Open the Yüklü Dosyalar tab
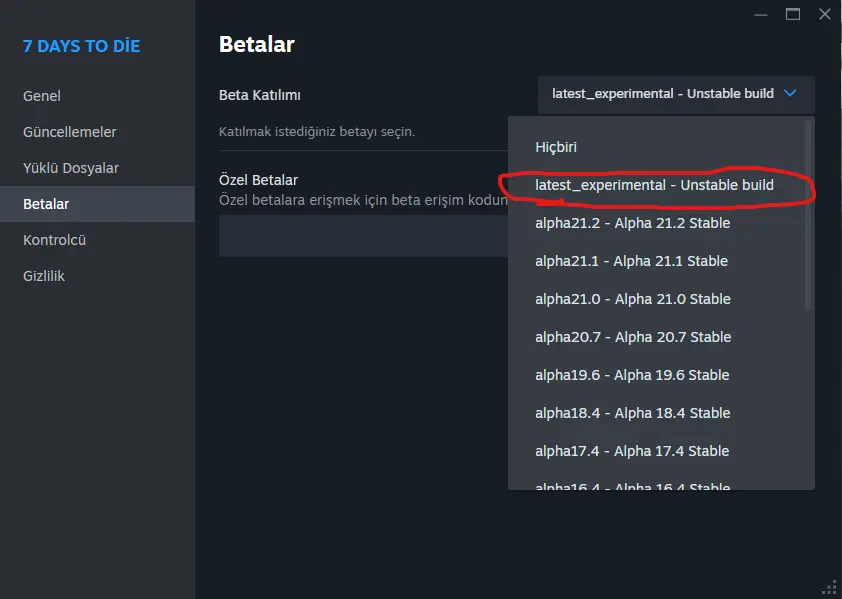842x599 pixels. point(97,168)
